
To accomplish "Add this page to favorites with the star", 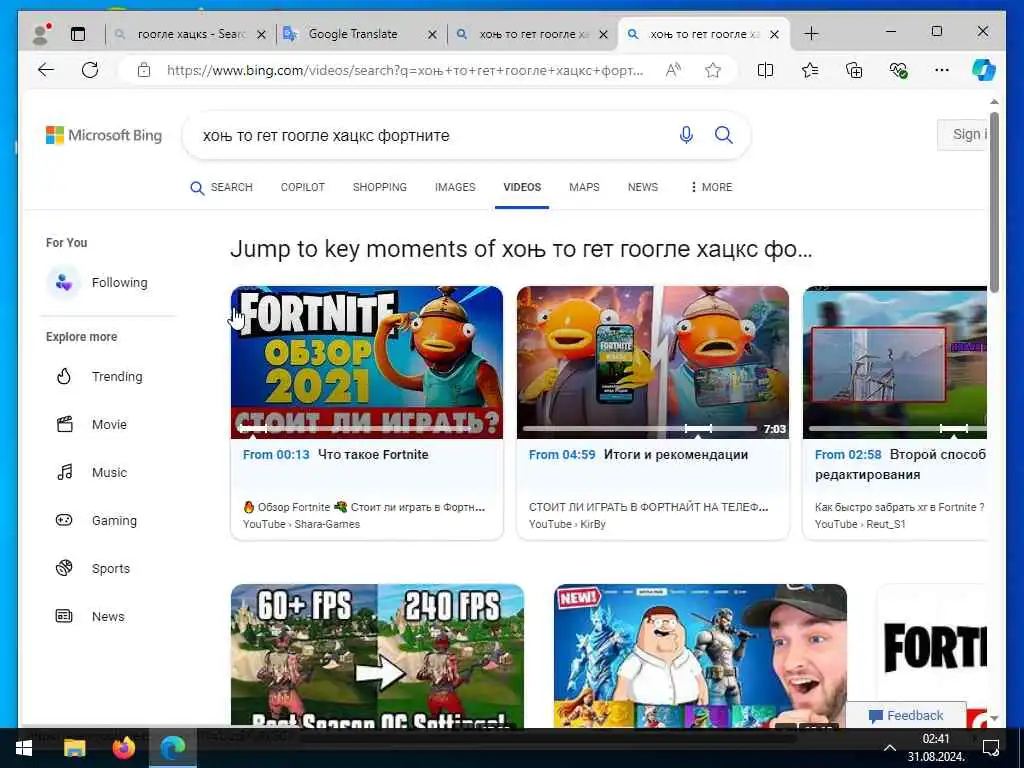I will pyautogui.click(x=713, y=70).
